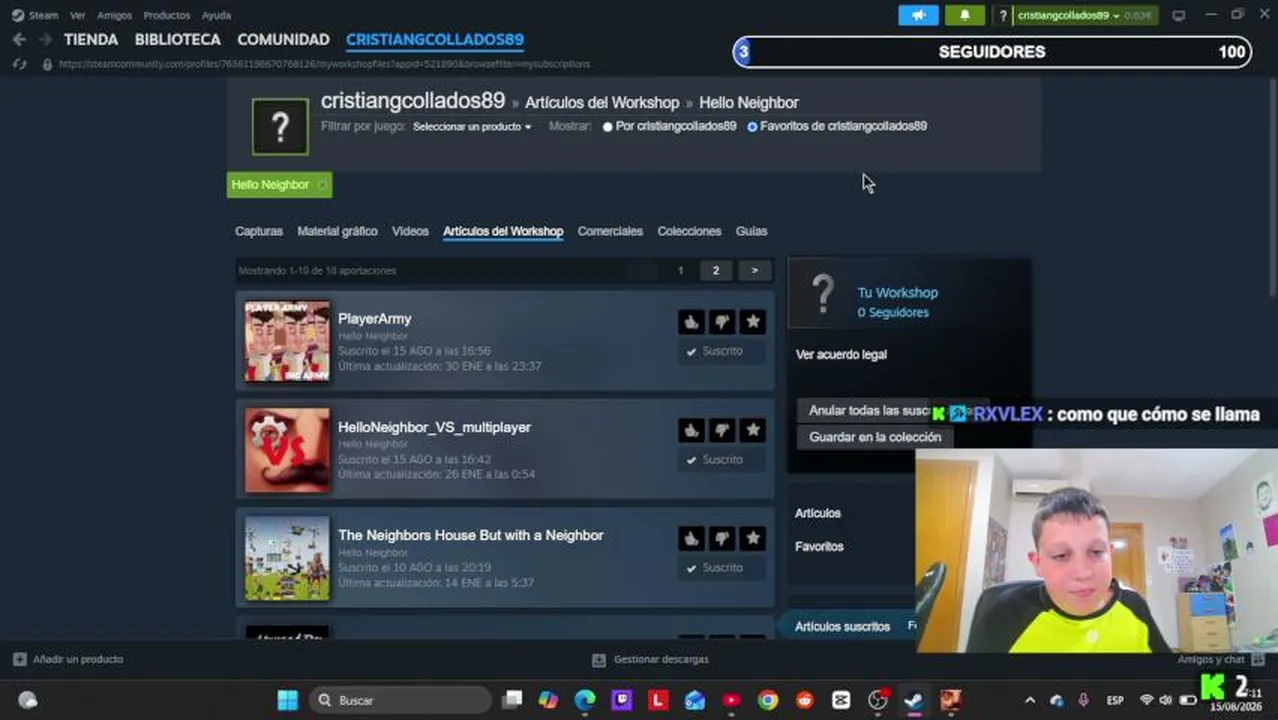Click the Steam URL address bar

(x=324, y=64)
